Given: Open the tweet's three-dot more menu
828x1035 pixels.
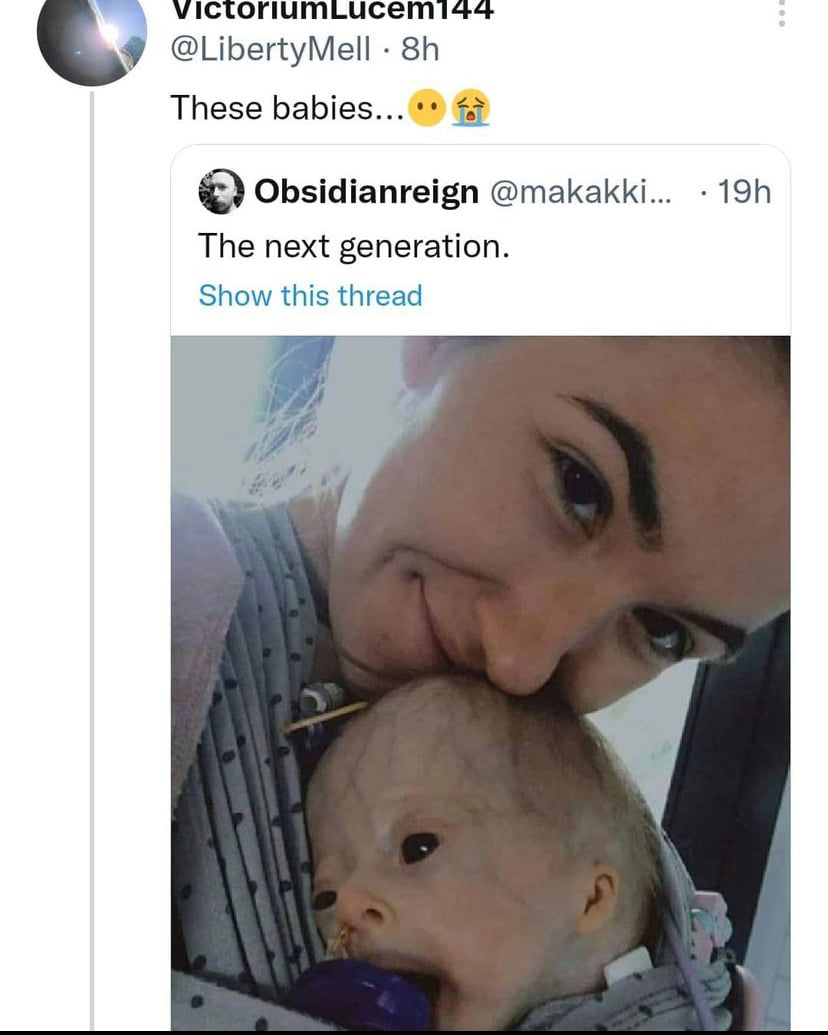Looking at the screenshot, I should 782,12.
